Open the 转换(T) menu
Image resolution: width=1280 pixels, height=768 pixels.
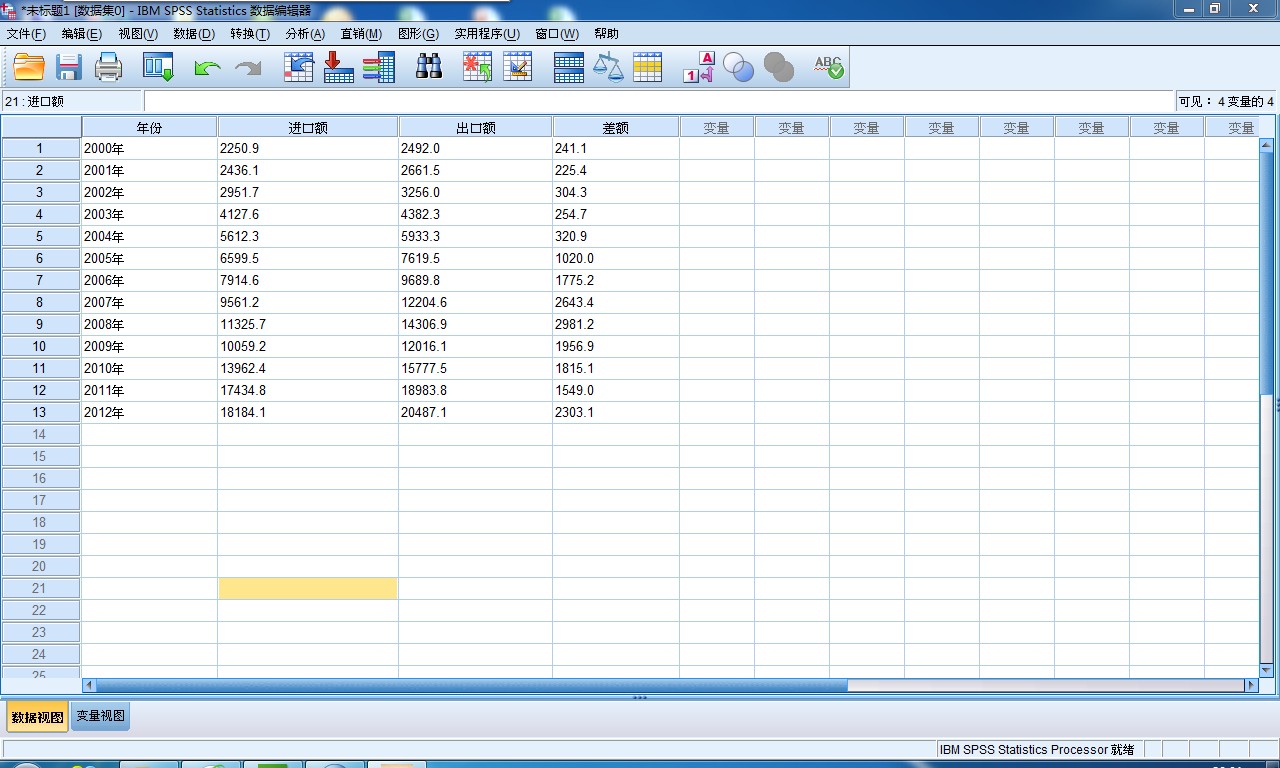pyautogui.click(x=250, y=34)
